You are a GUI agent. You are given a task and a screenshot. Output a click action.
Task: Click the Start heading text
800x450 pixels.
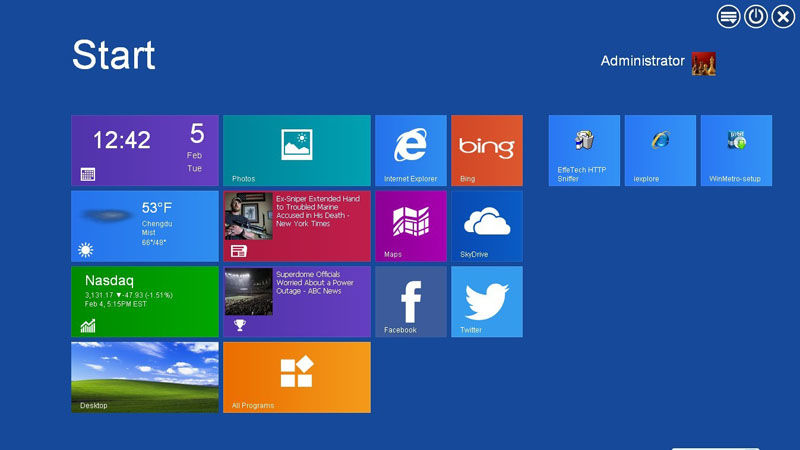[114, 55]
